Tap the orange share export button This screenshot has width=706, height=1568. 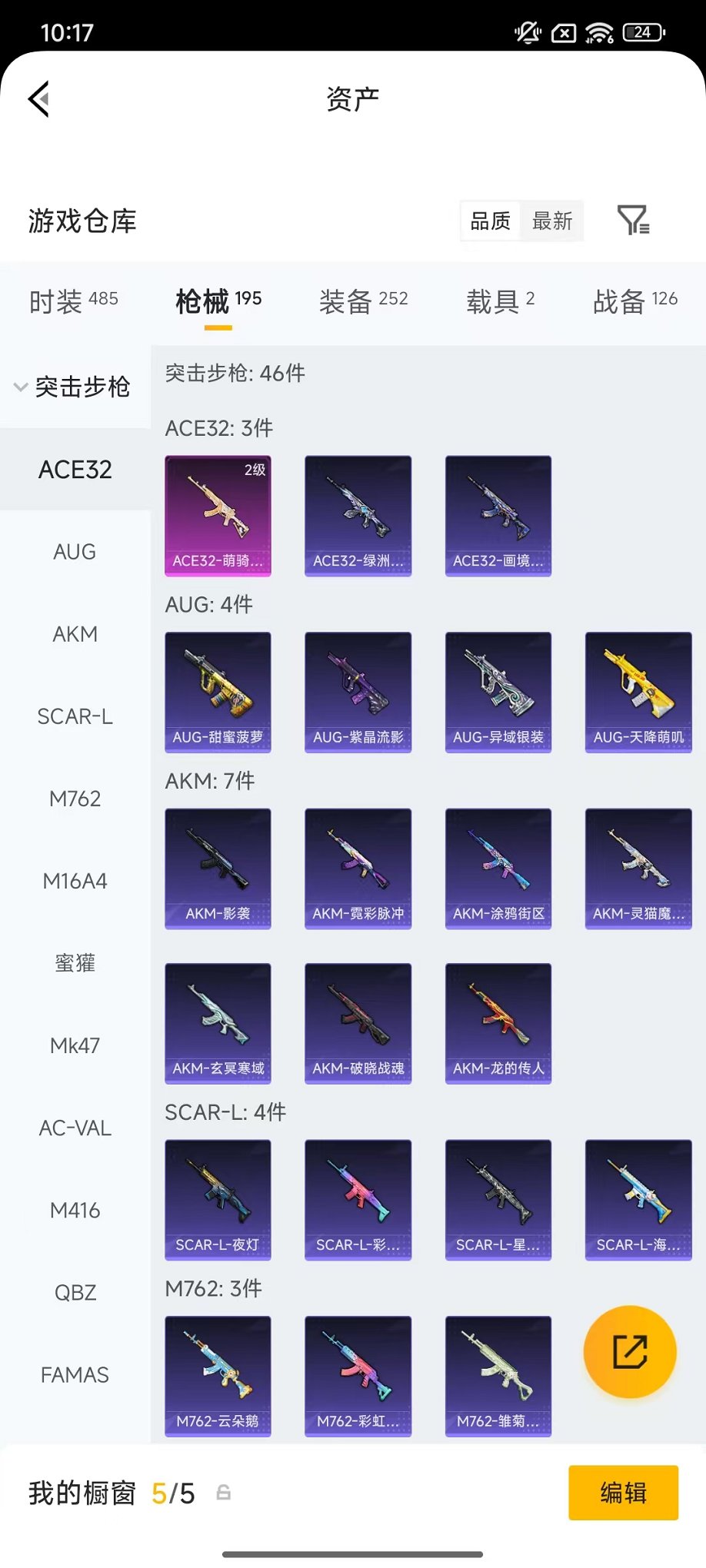pos(630,1352)
